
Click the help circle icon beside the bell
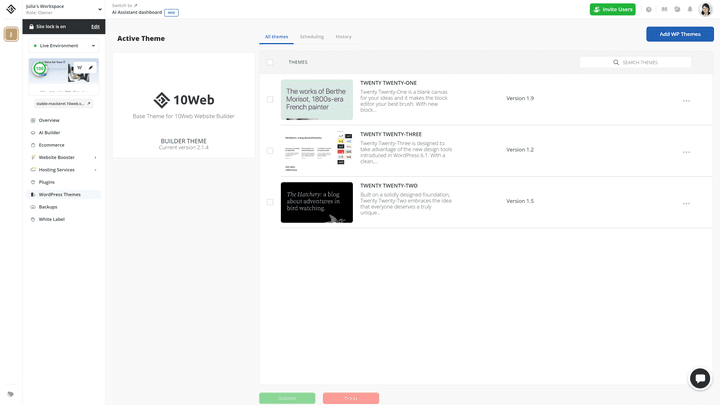[677, 9]
